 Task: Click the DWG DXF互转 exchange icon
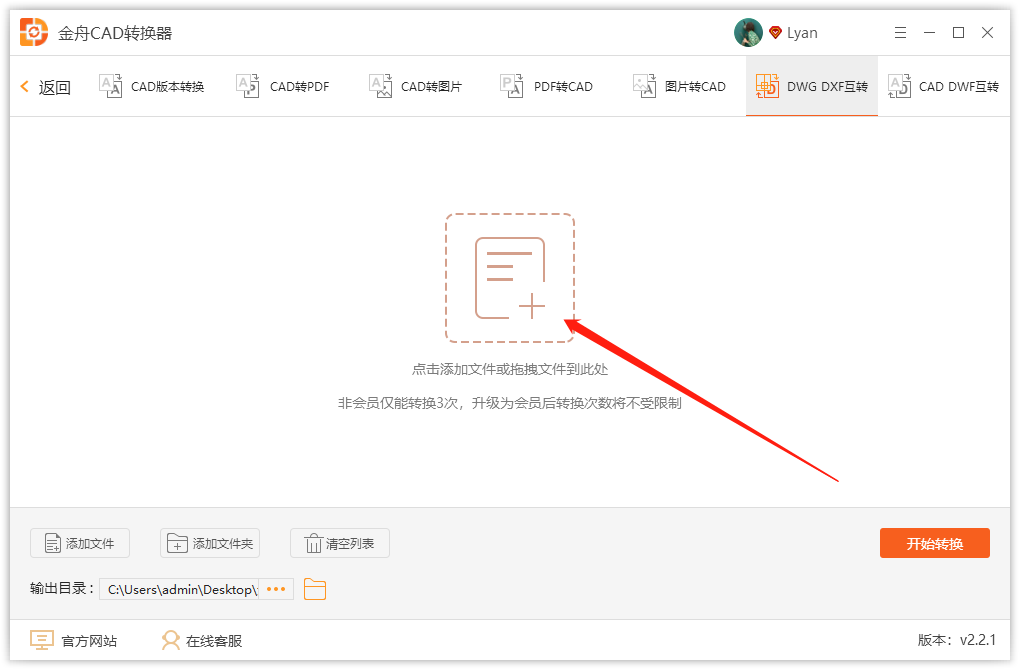767,86
